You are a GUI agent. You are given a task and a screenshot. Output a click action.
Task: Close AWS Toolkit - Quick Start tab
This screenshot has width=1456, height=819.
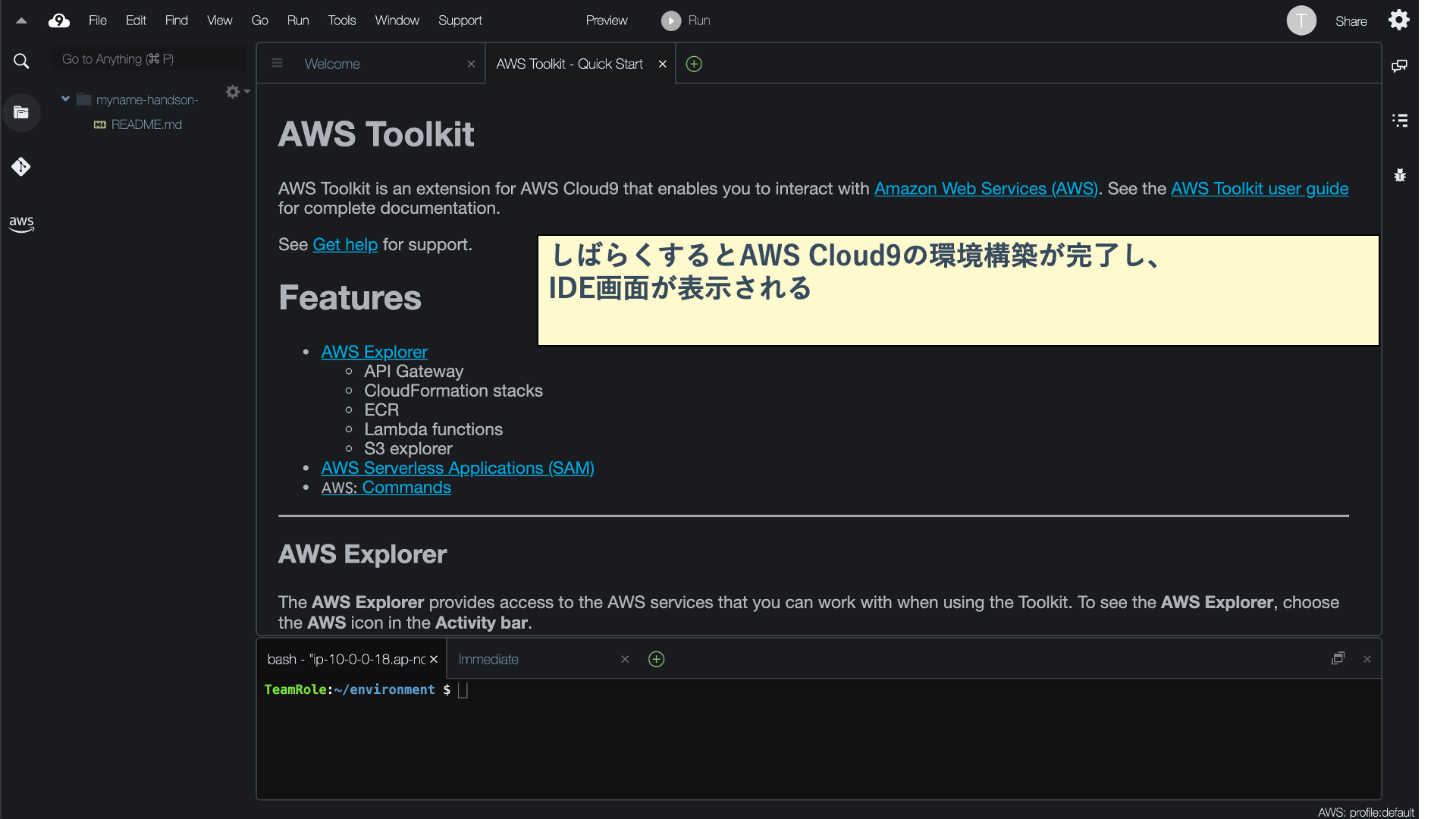(x=663, y=64)
